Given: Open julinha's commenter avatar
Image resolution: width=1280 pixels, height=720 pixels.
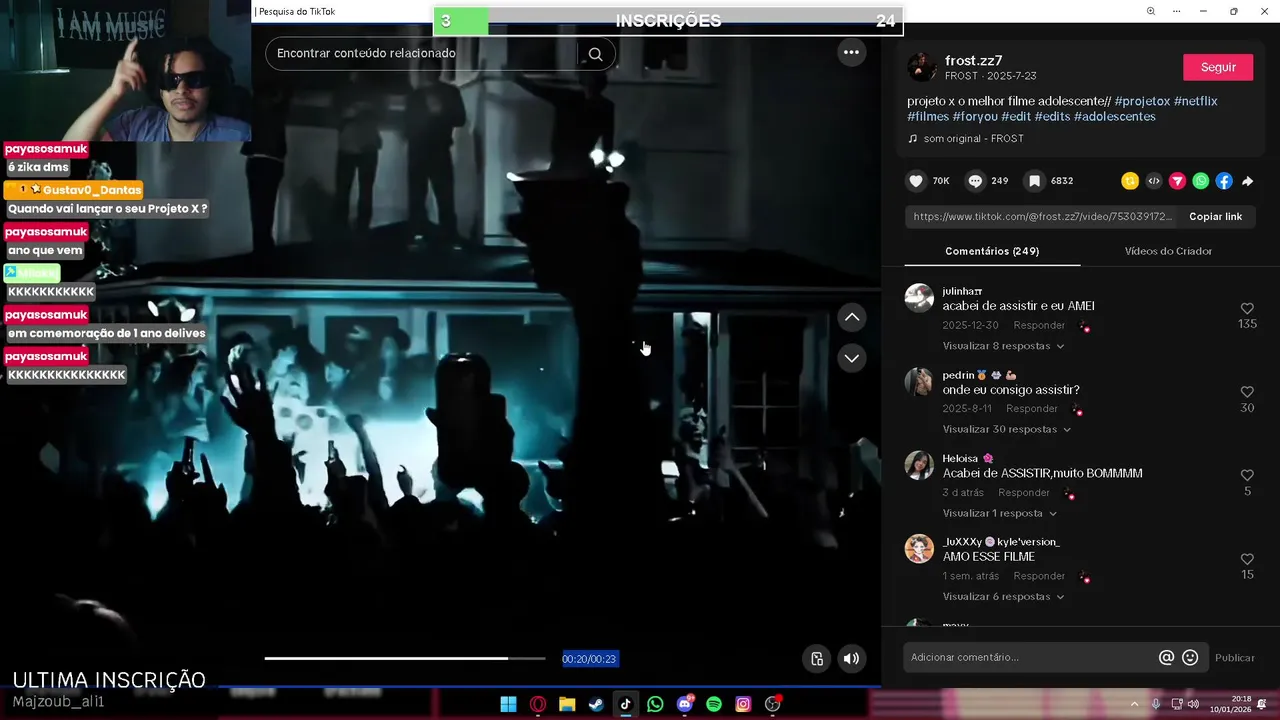Looking at the screenshot, I should click(919, 298).
